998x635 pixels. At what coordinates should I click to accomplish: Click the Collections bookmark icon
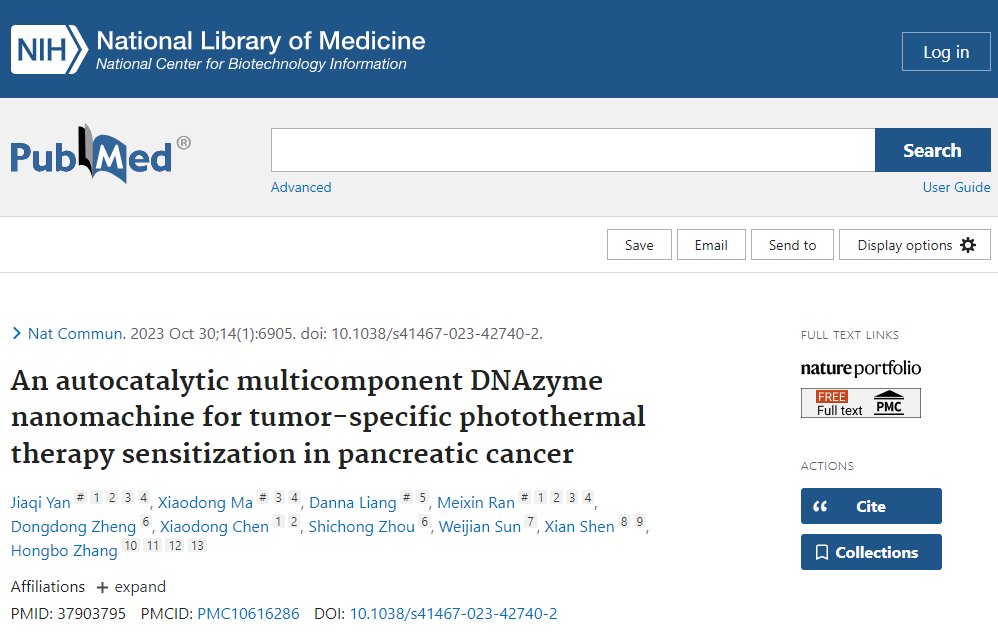coord(822,552)
